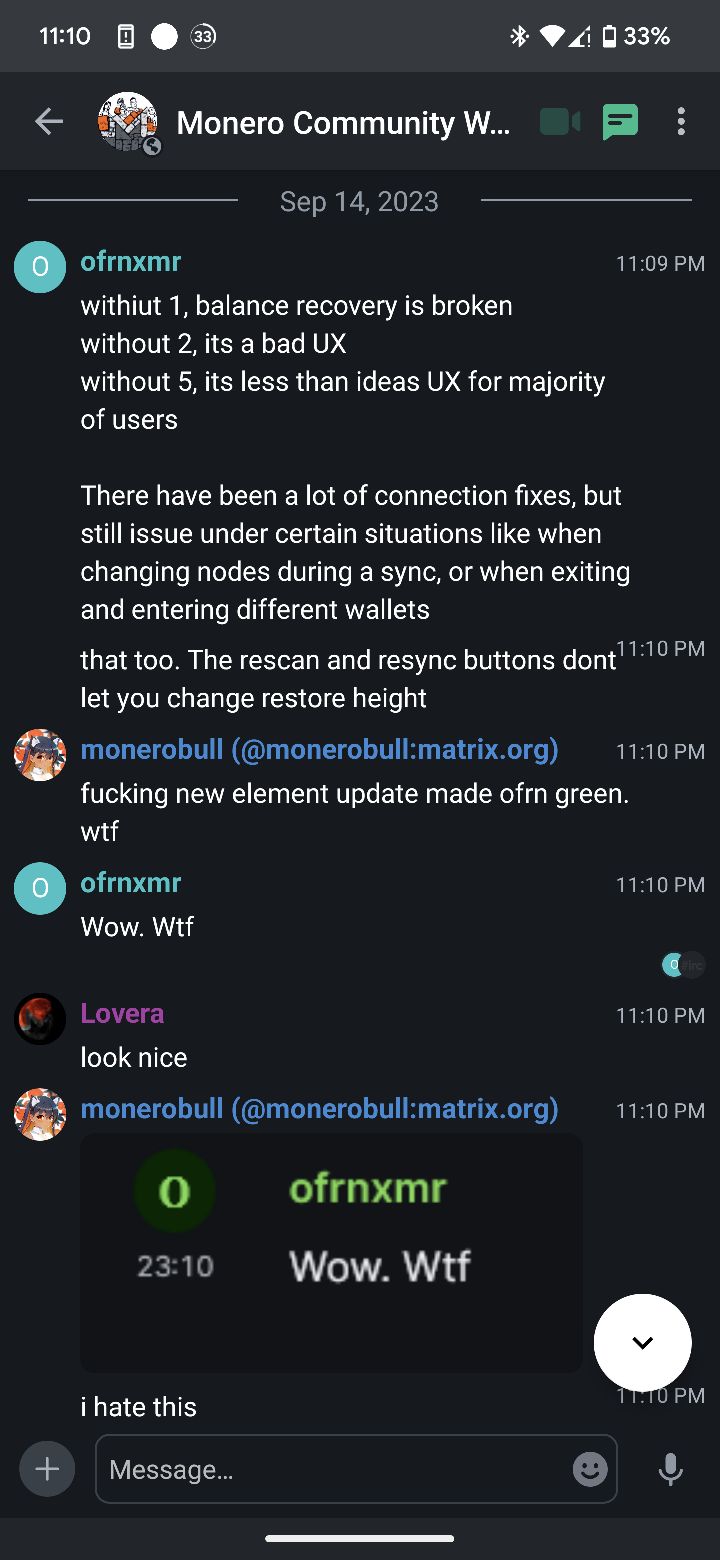The width and height of the screenshot is (720, 1560).
Task: Focus the Message input field
Action: pos(335,1469)
